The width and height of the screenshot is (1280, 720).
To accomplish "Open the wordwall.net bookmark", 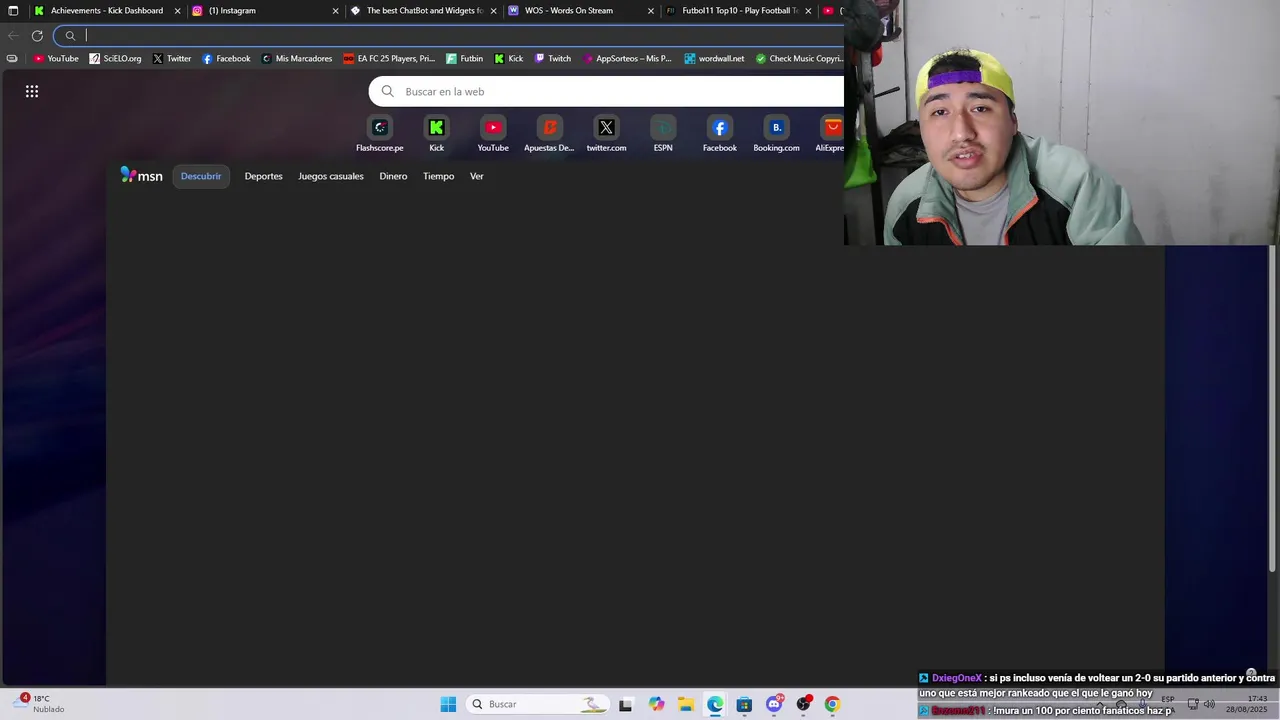I will coord(714,59).
